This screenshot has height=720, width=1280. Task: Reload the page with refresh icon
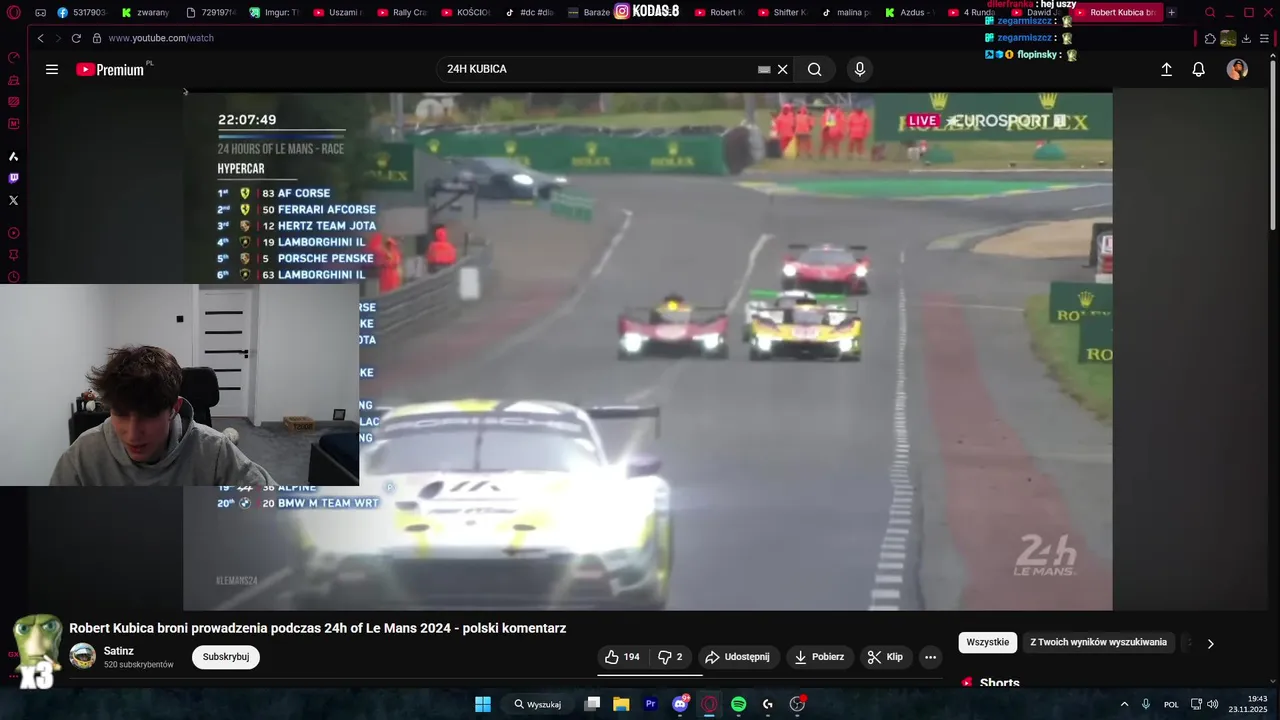point(76,38)
